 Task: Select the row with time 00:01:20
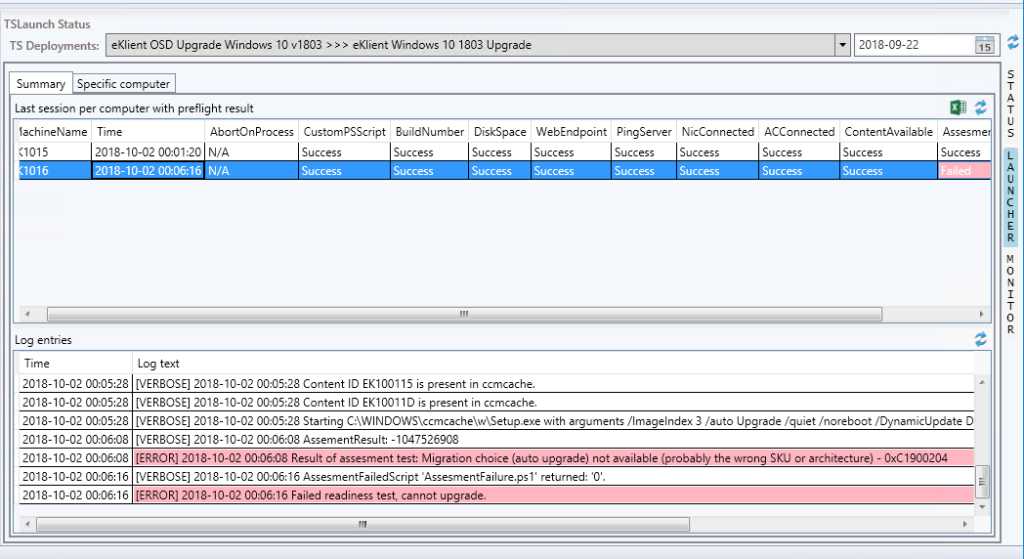148,152
